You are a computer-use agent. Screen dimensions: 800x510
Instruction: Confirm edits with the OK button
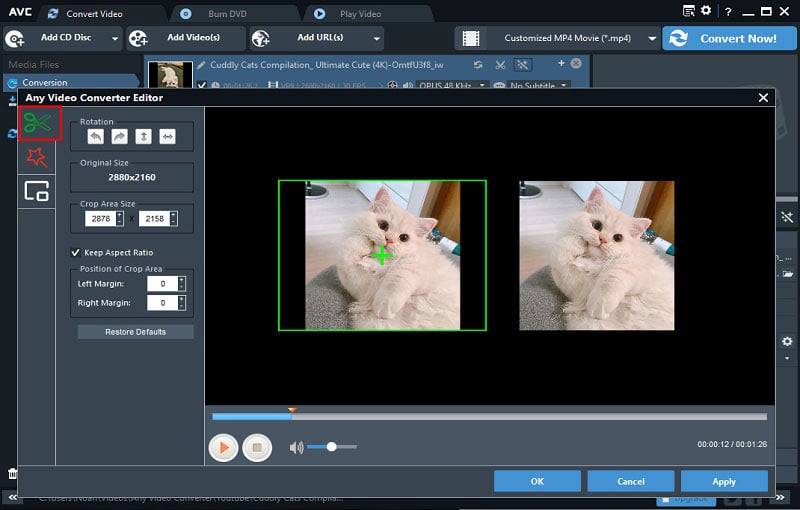[x=537, y=481]
